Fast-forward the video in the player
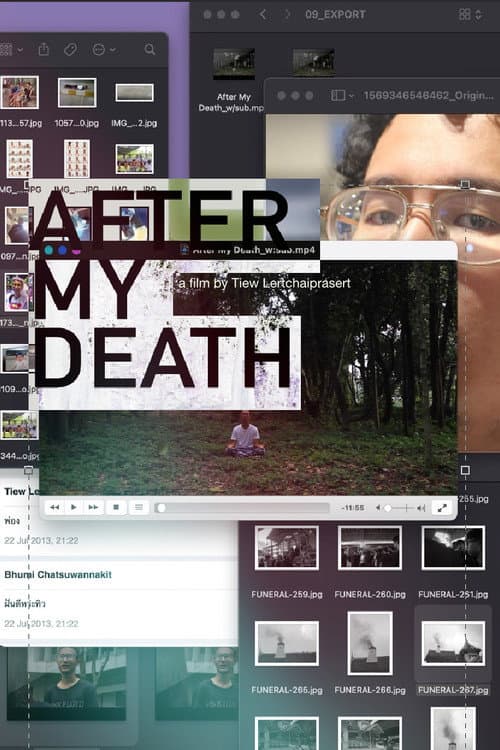The width and height of the screenshot is (500, 750). coord(93,507)
